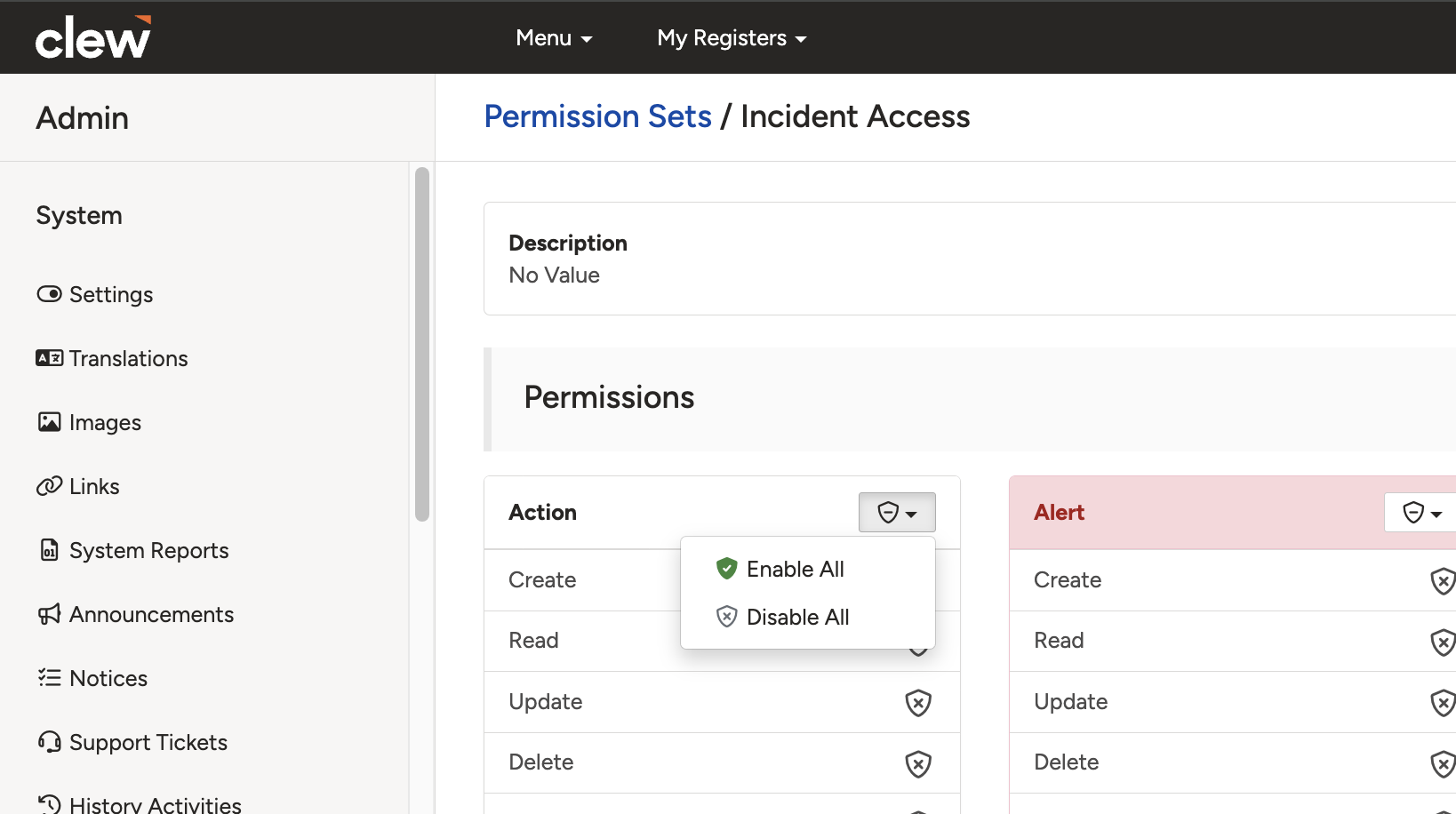Select the Action Read row label
1456x814 pixels.
[x=533, y=641]
